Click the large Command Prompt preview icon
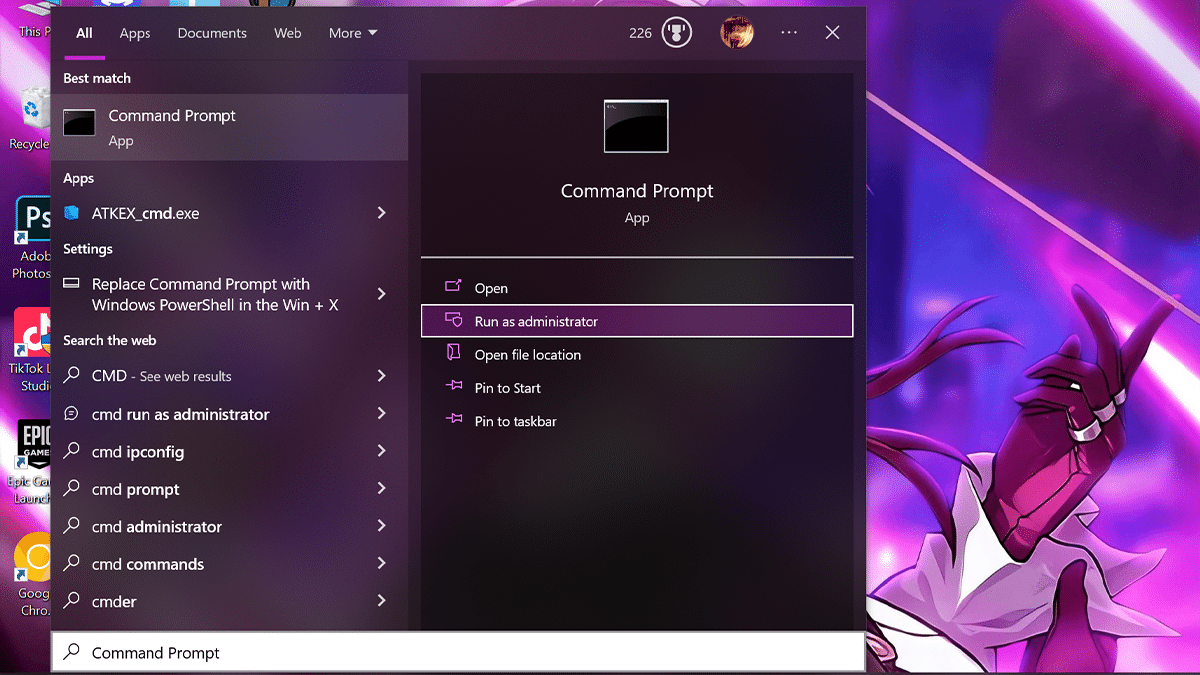1200x675 pixels. point(636,126)
